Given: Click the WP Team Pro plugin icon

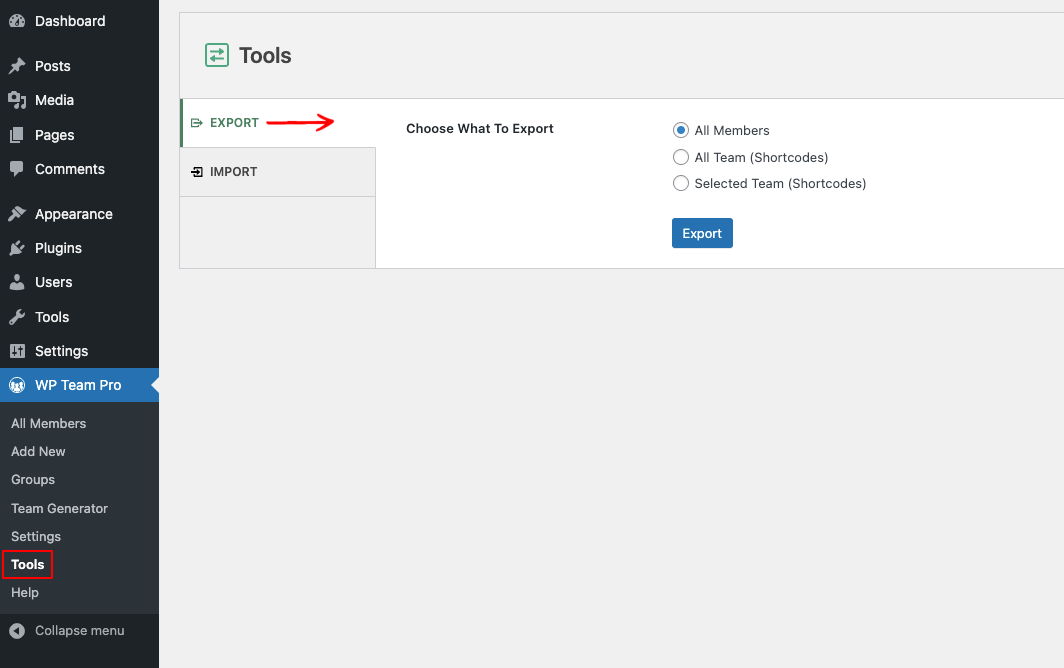Looking at the screenshot, I should pyautogui.click(x=17, y=385).
